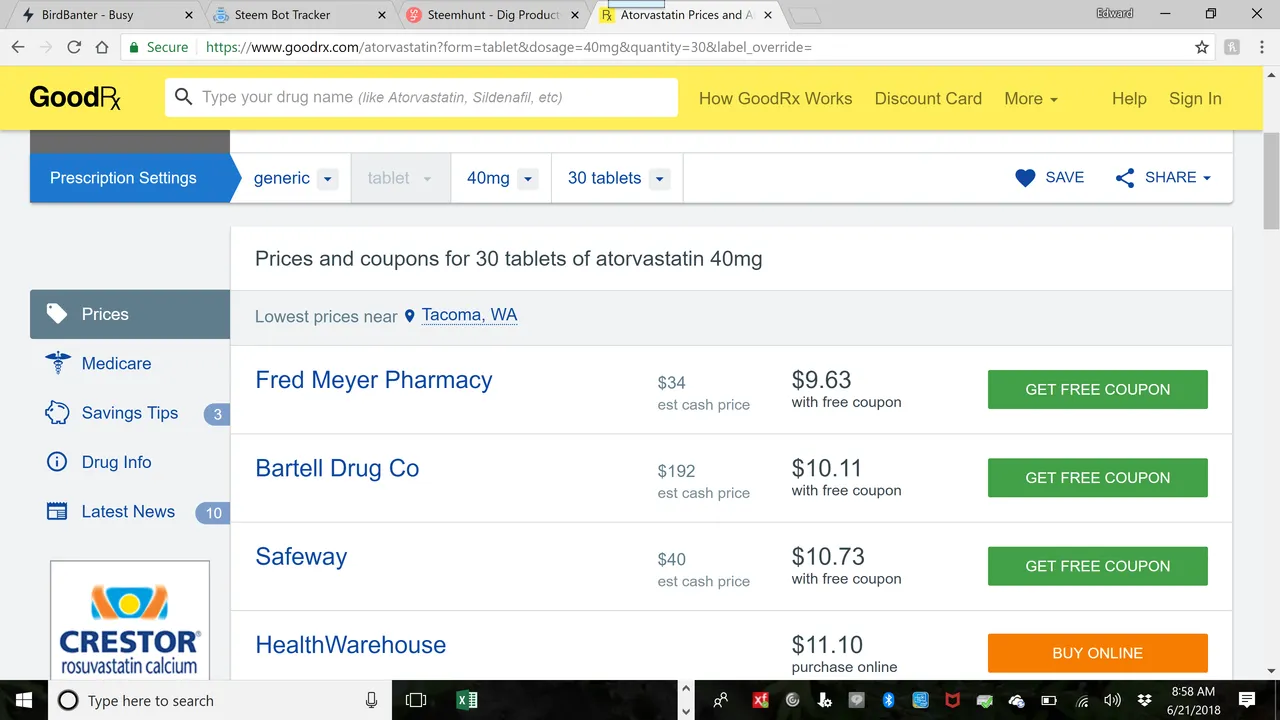Click the McAfee tray icon
1280x720 pixels.
pyautogui.click(x=953, y=700)
